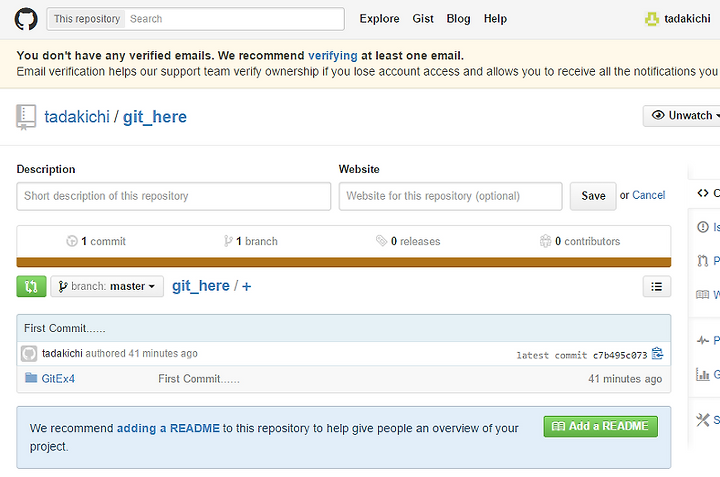Viewport: 720px width, 477px height.
Task: Click tadakichi's avatar in the commit row
Action: tap(29, 354)
